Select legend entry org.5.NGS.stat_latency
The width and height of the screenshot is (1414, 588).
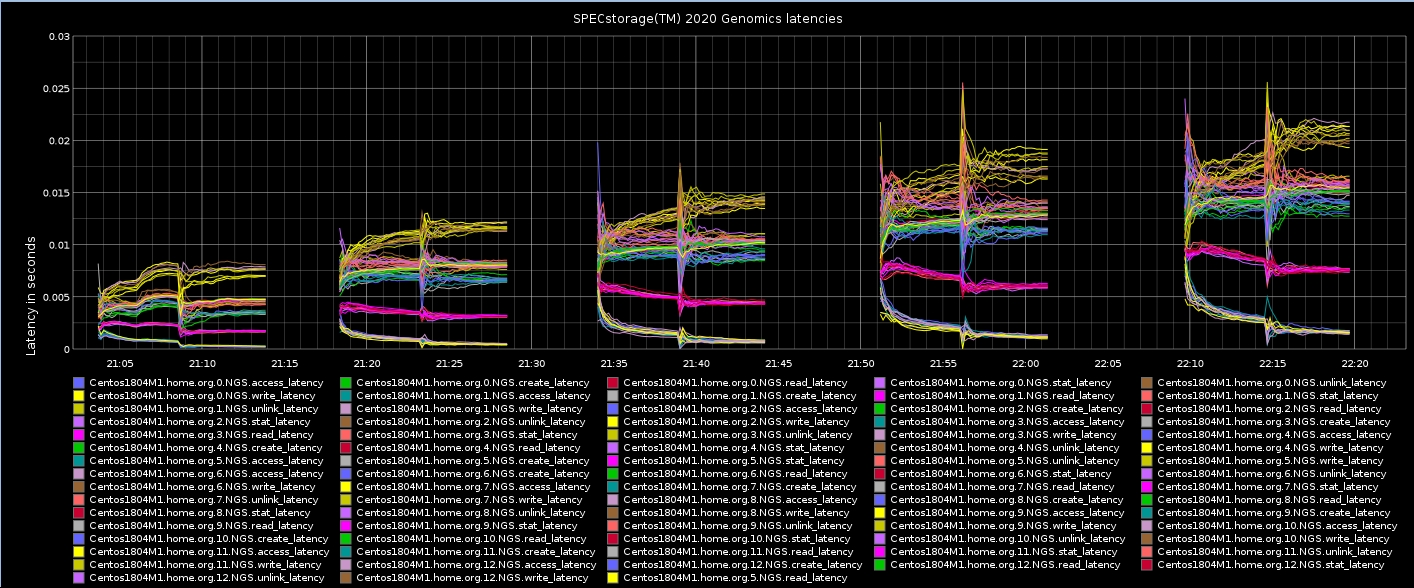point(727,461)
